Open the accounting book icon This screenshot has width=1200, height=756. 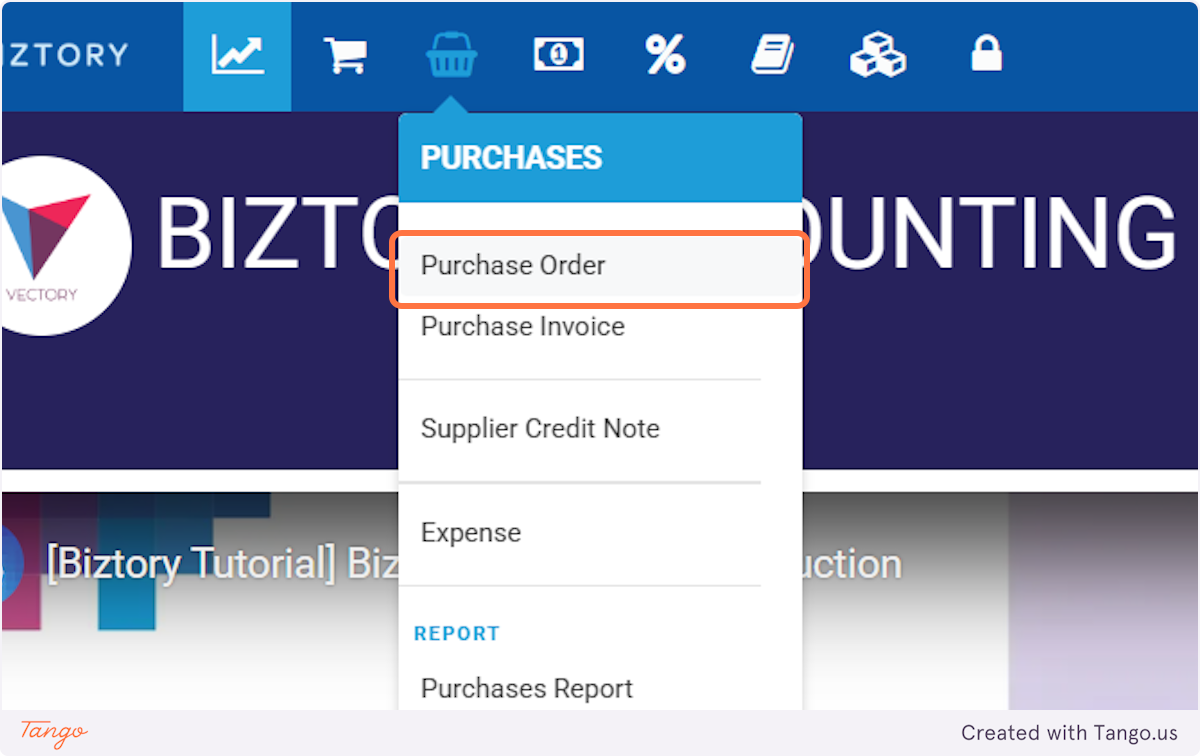tap(772, 55)
